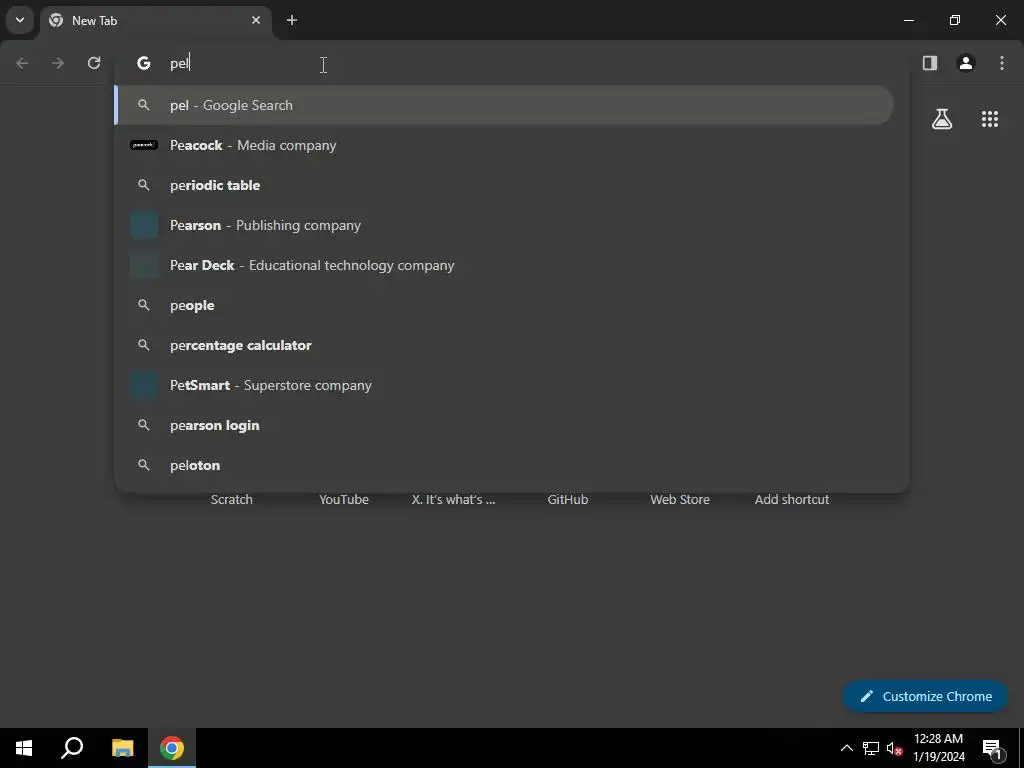Select the New Tab tab
The width and height of the screenshot is (1024, 768).
tap(155, 21)
